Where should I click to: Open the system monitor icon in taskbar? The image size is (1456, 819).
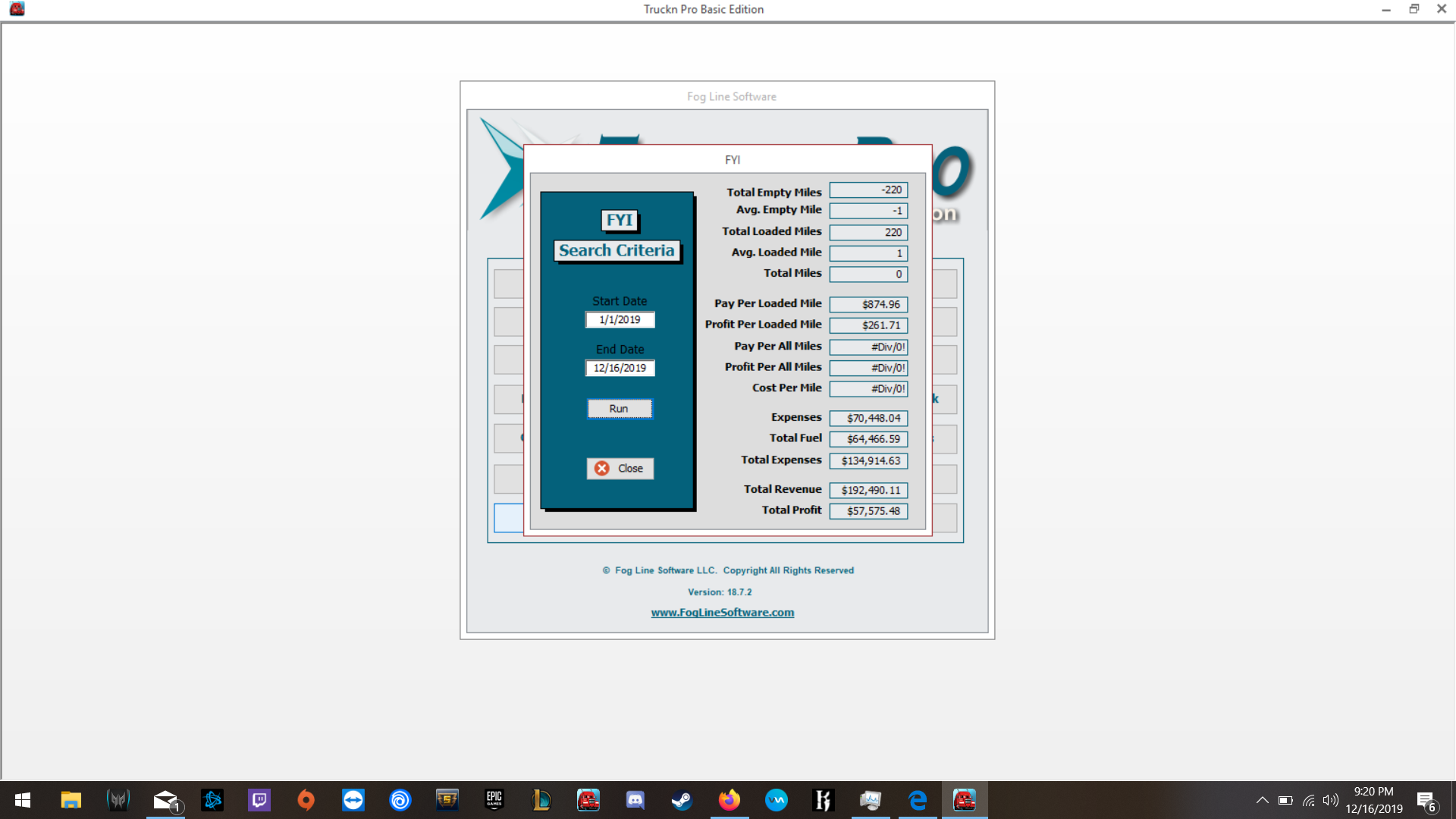click(x=871, y=800)
